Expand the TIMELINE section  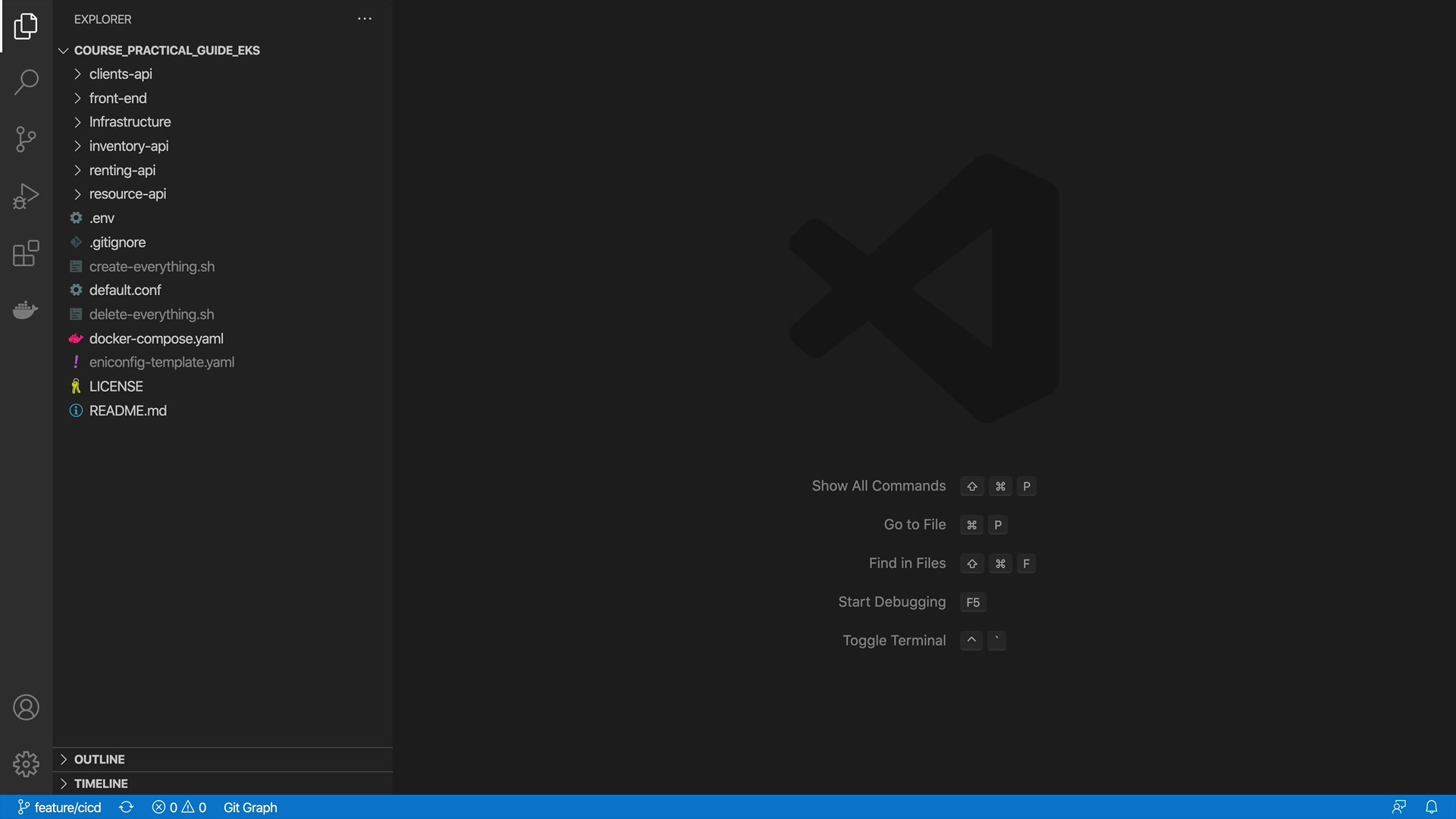(101, 783)
